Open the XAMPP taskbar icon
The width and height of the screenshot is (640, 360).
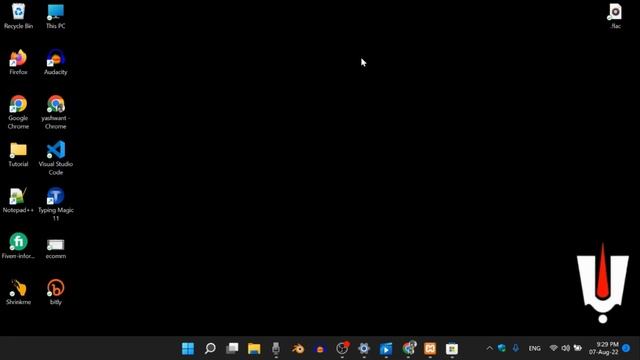point(430,348)
